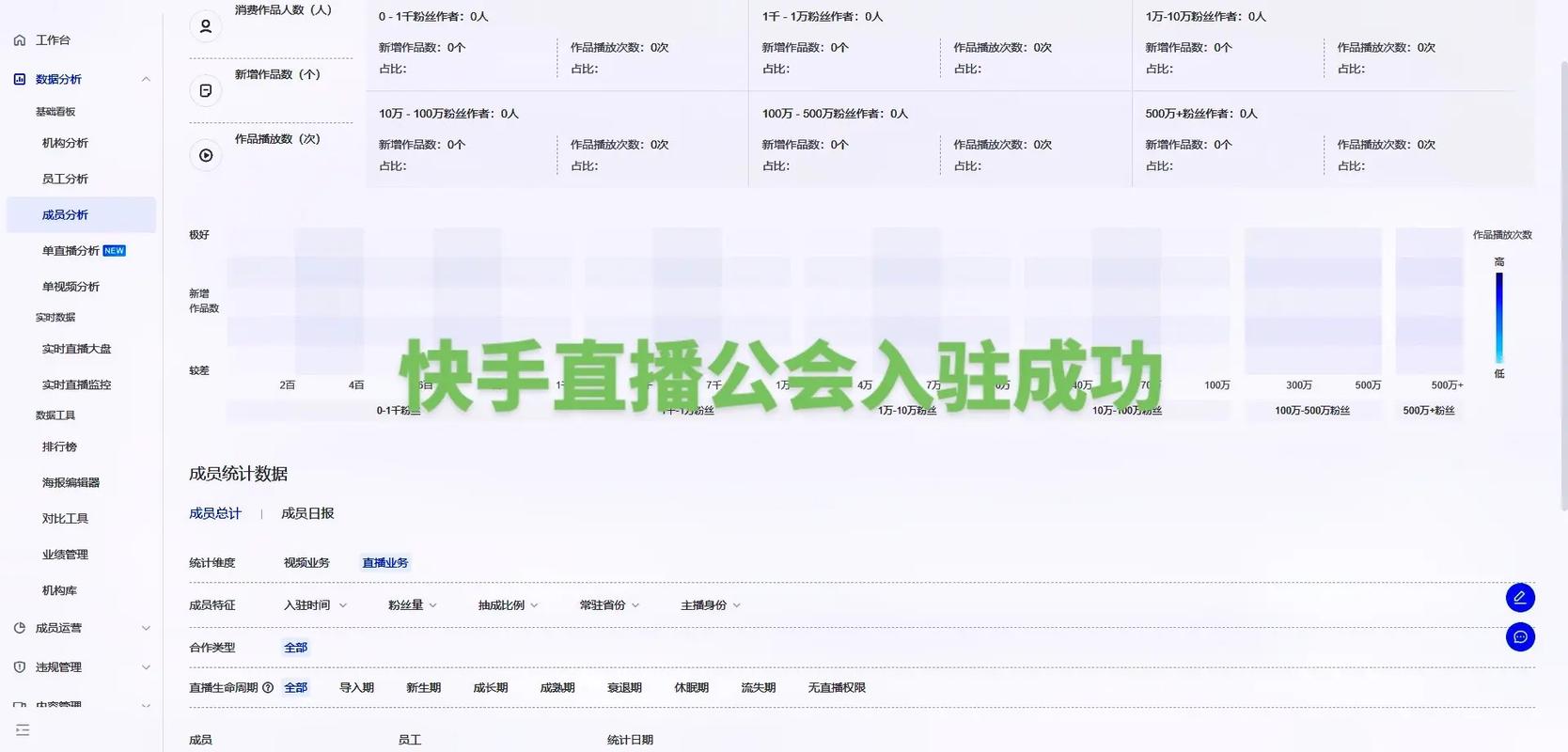Open the 主播身份 filter dropdown

click(711, 605)
